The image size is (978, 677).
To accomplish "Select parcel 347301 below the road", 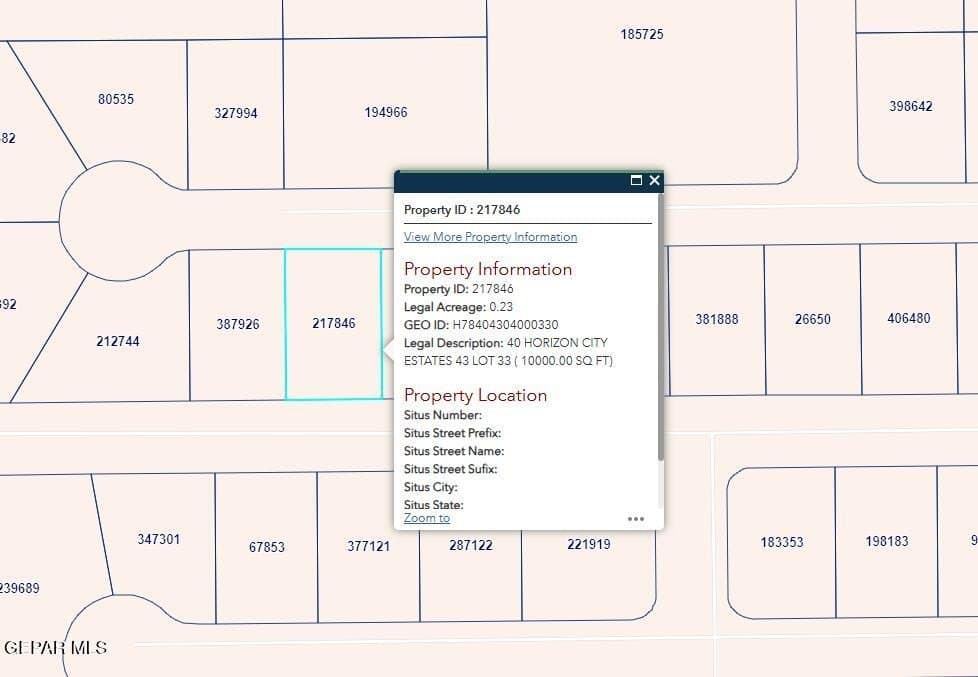I will click(157, 539).
